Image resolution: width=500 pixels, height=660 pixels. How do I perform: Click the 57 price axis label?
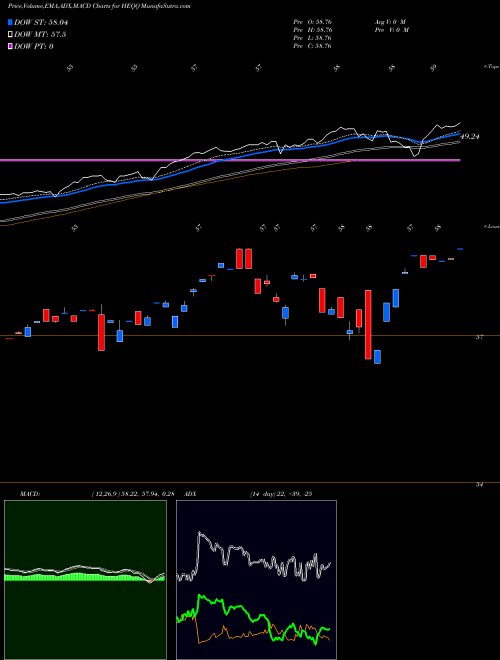pos(479,337)
